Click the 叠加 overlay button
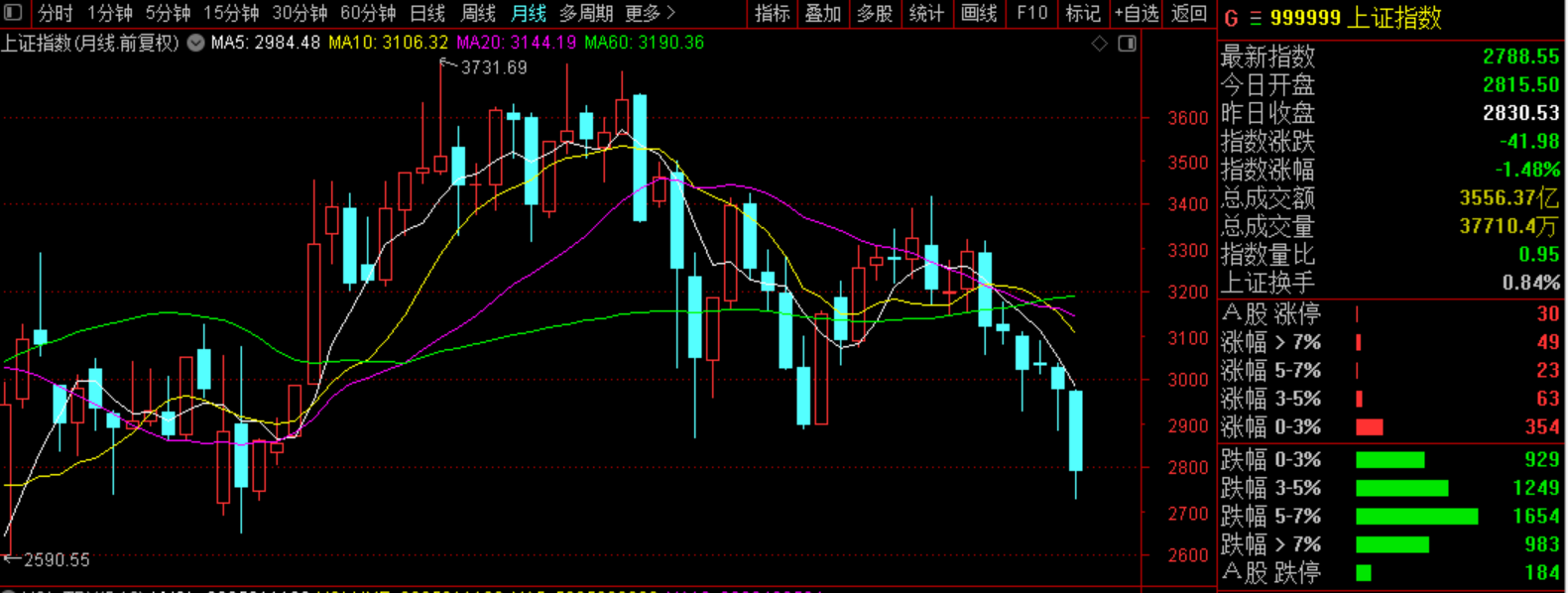1568x593 pixels. 823,13
